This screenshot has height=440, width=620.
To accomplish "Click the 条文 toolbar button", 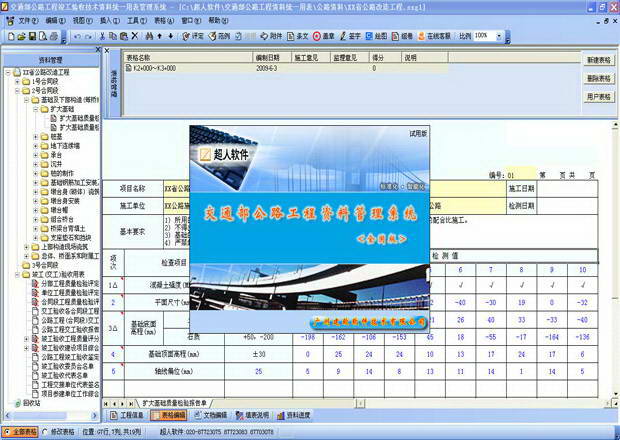I will tap(297, 36).
